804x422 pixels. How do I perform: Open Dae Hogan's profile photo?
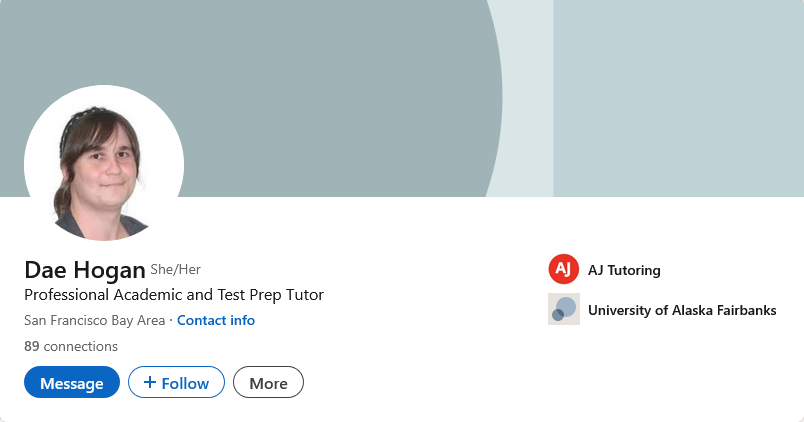[104, 162]
